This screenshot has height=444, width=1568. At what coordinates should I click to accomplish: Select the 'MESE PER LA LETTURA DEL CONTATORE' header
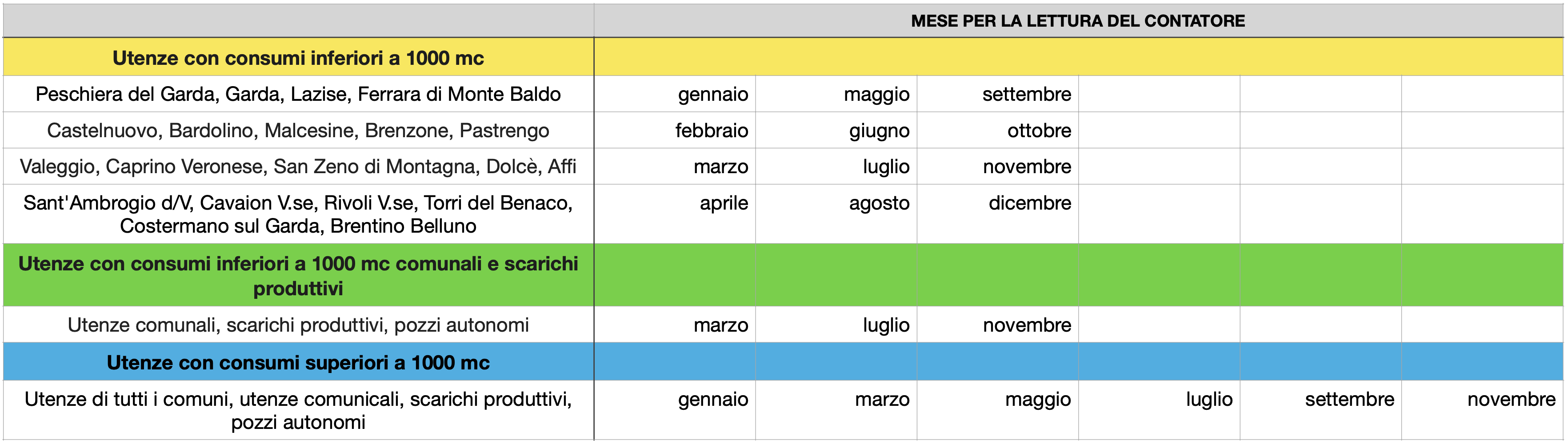point(1077,21)
